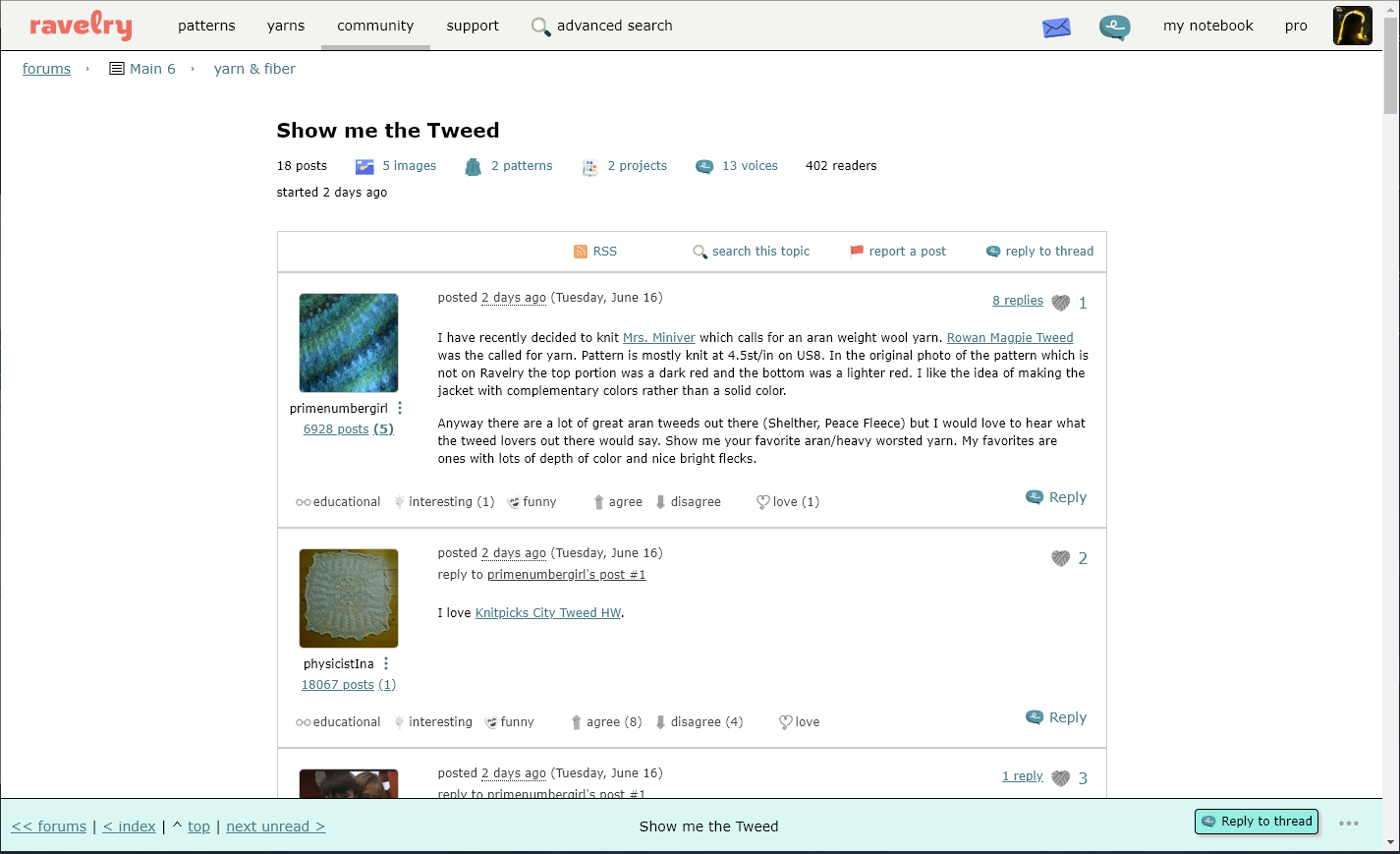Open the support menu
The image size is (1400, 854).
[x=473, y=26]
